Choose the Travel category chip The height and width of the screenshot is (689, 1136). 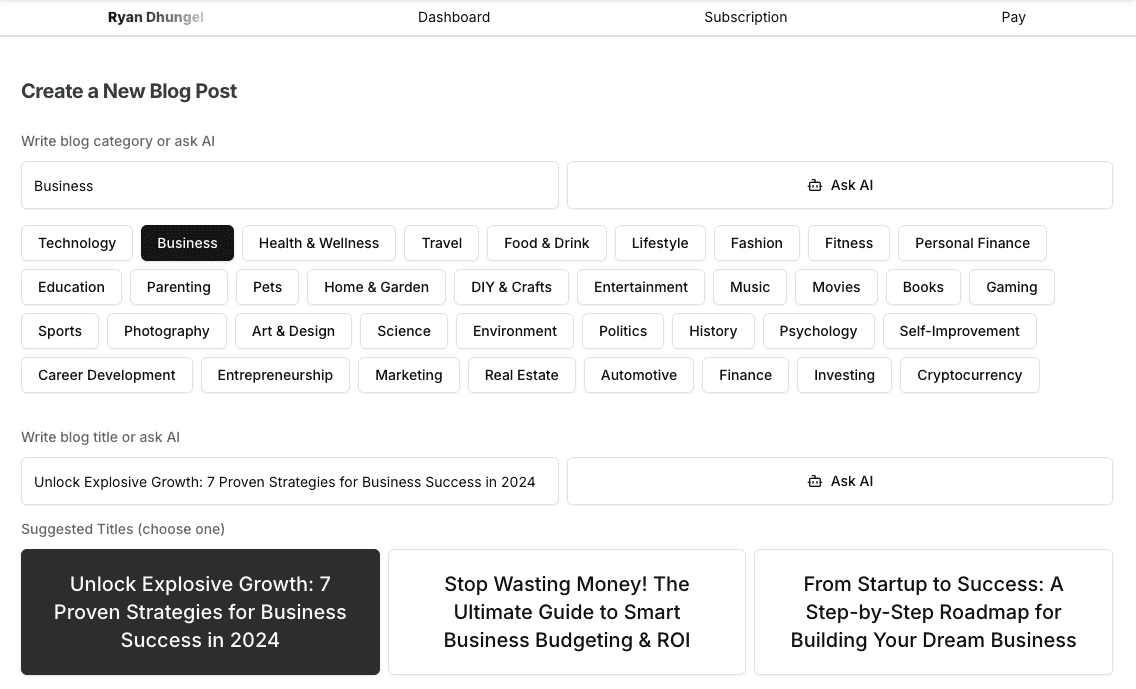(442, 243)
